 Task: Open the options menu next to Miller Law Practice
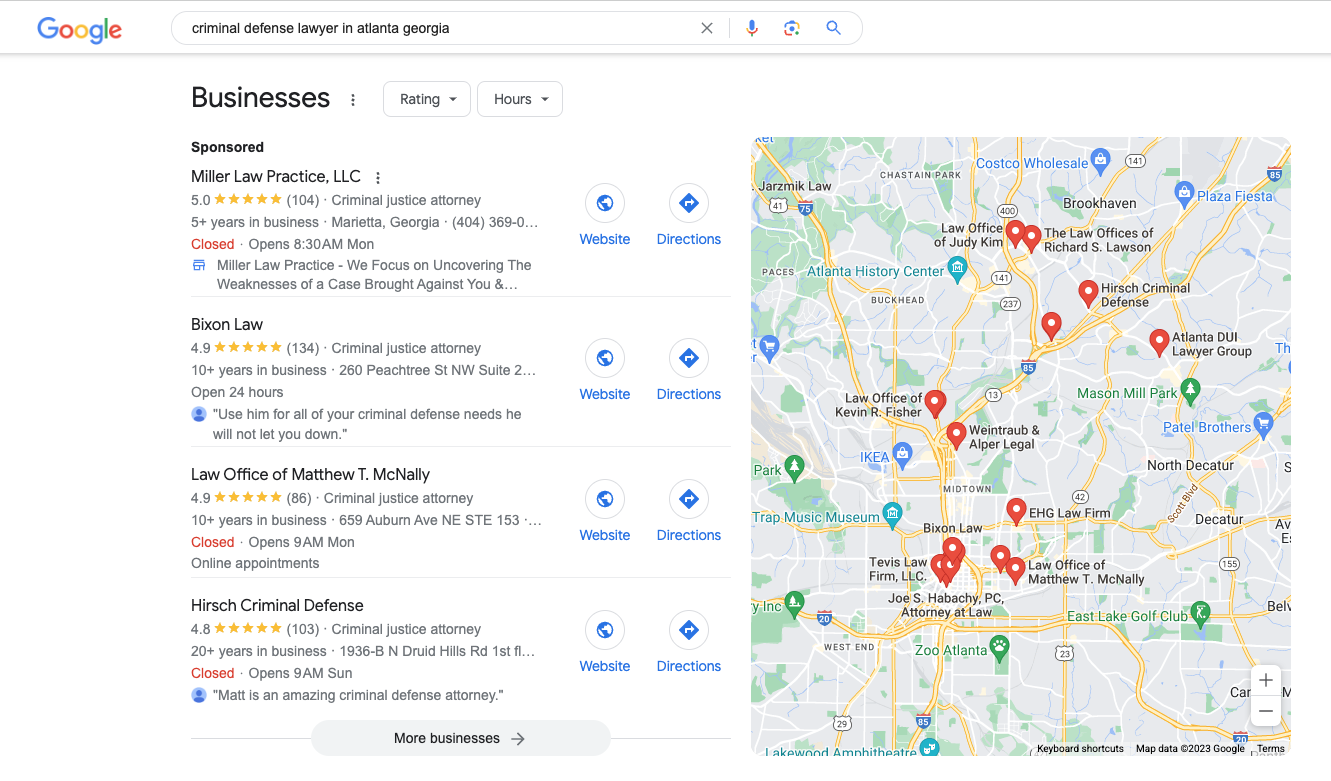click(x=378, y=178)
